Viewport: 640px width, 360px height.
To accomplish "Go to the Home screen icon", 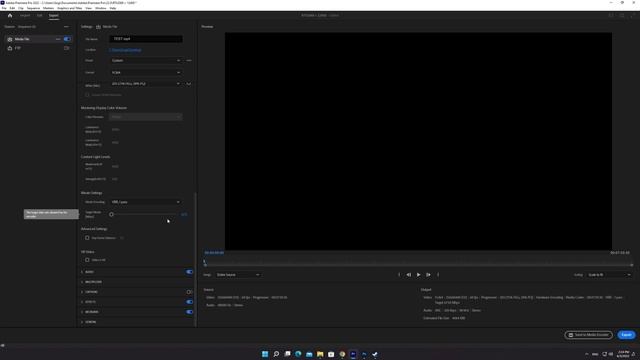I will [10, 16].
